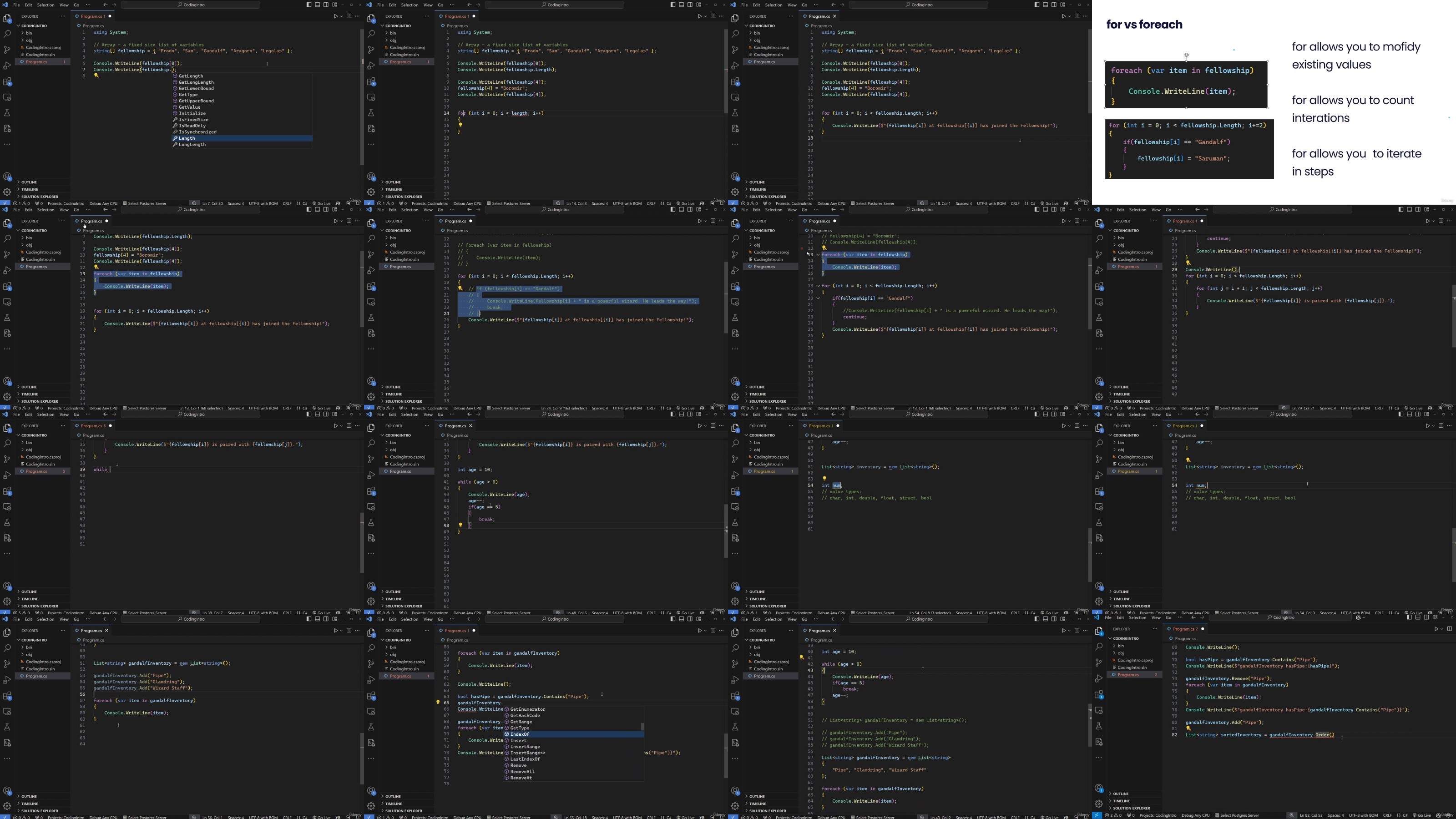This screenshot has height=819, width=1456.
Task: Open Extensions icon showing badge 5
Action: (1099, 695)
